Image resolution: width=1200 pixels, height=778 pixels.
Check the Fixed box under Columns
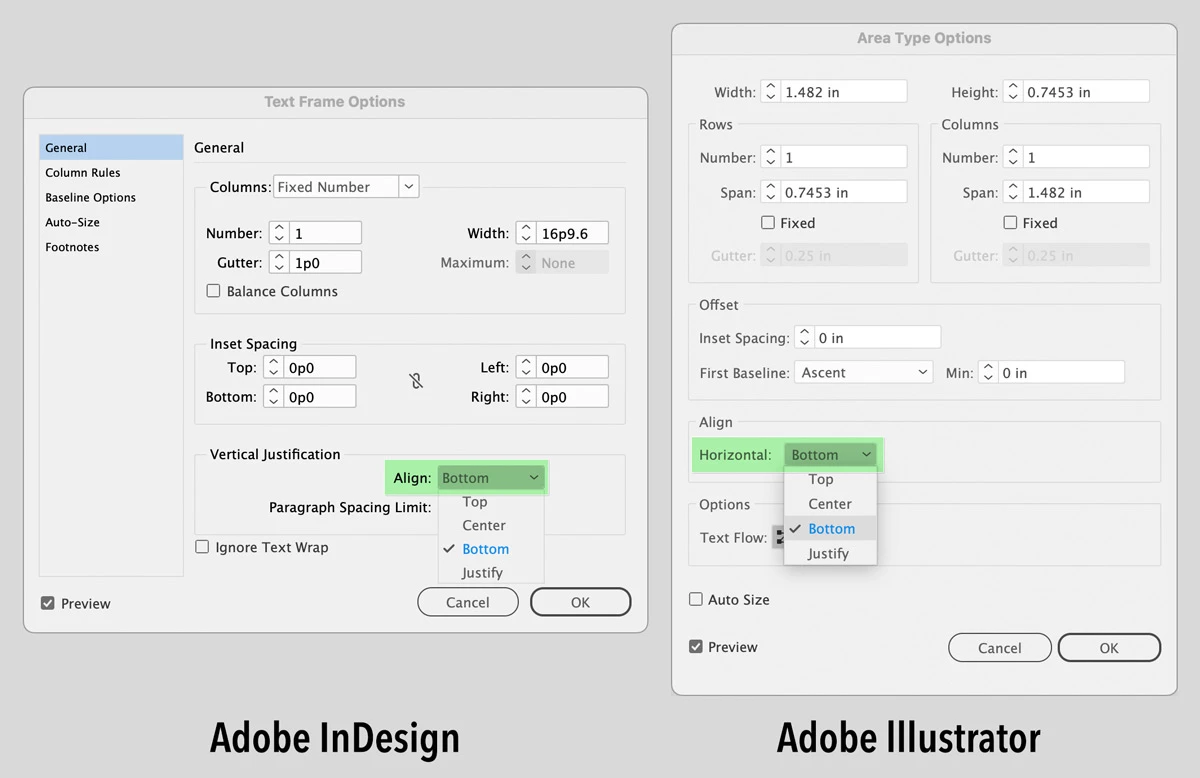coord(1010,223)
